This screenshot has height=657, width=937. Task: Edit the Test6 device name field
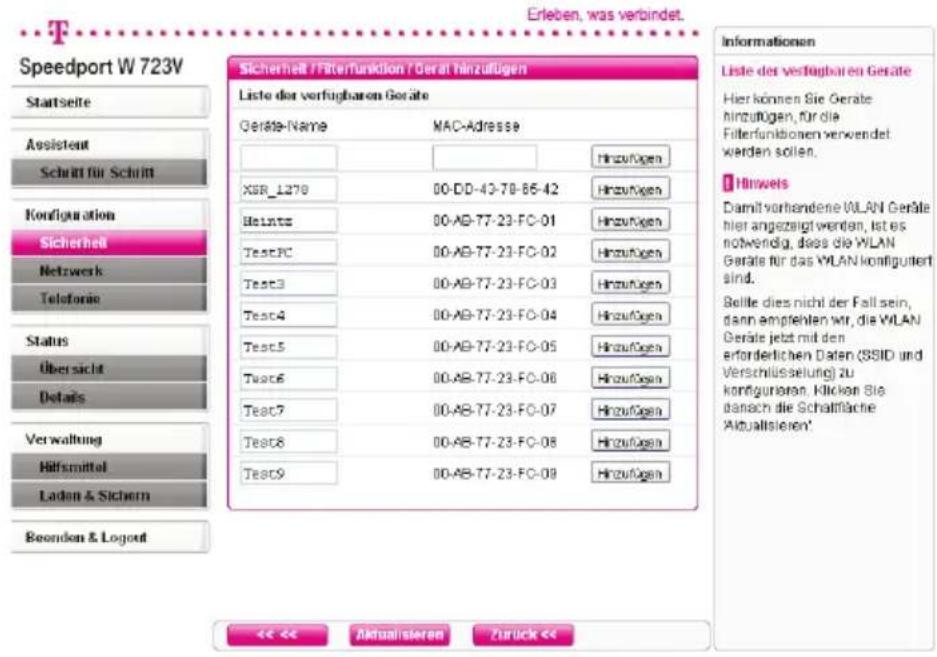pos(289,378)
